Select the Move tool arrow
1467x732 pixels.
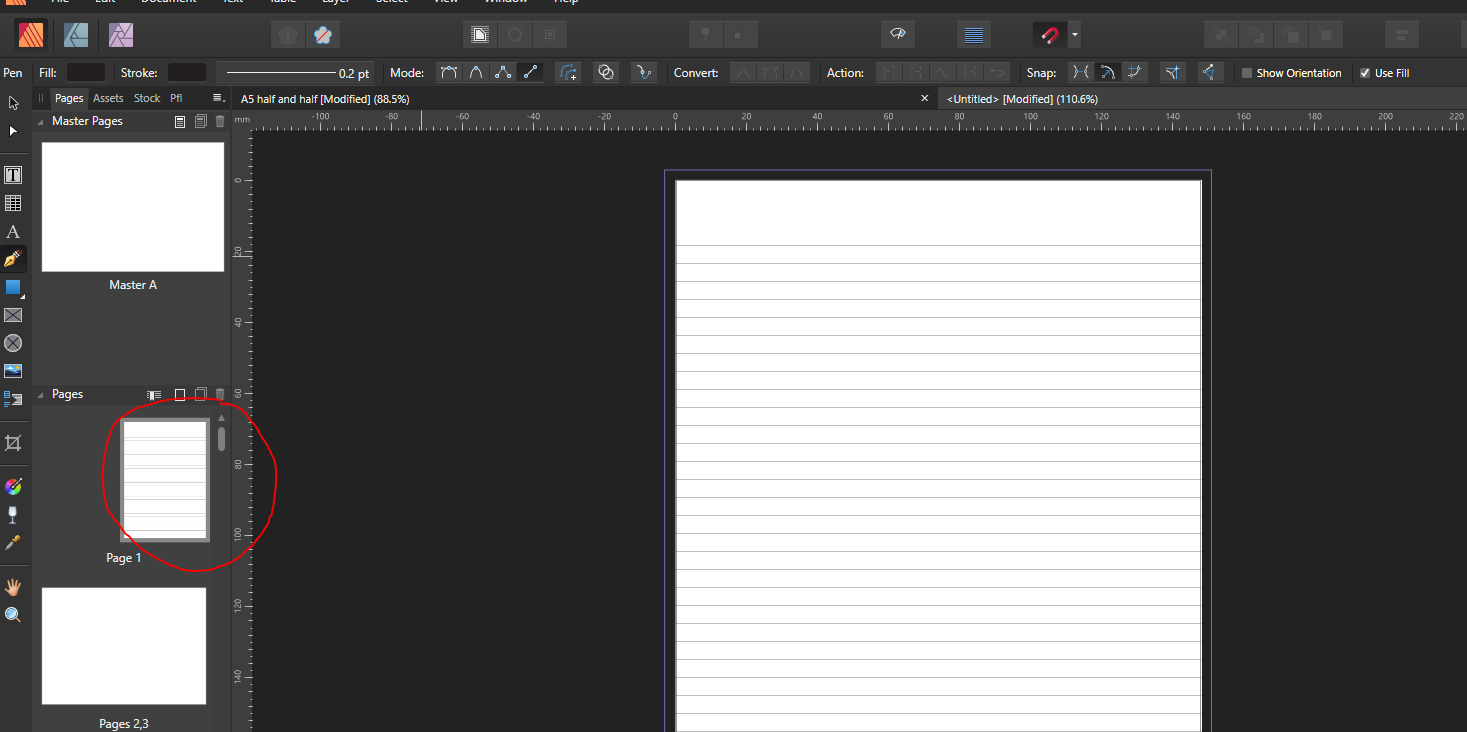coord(13,103)
